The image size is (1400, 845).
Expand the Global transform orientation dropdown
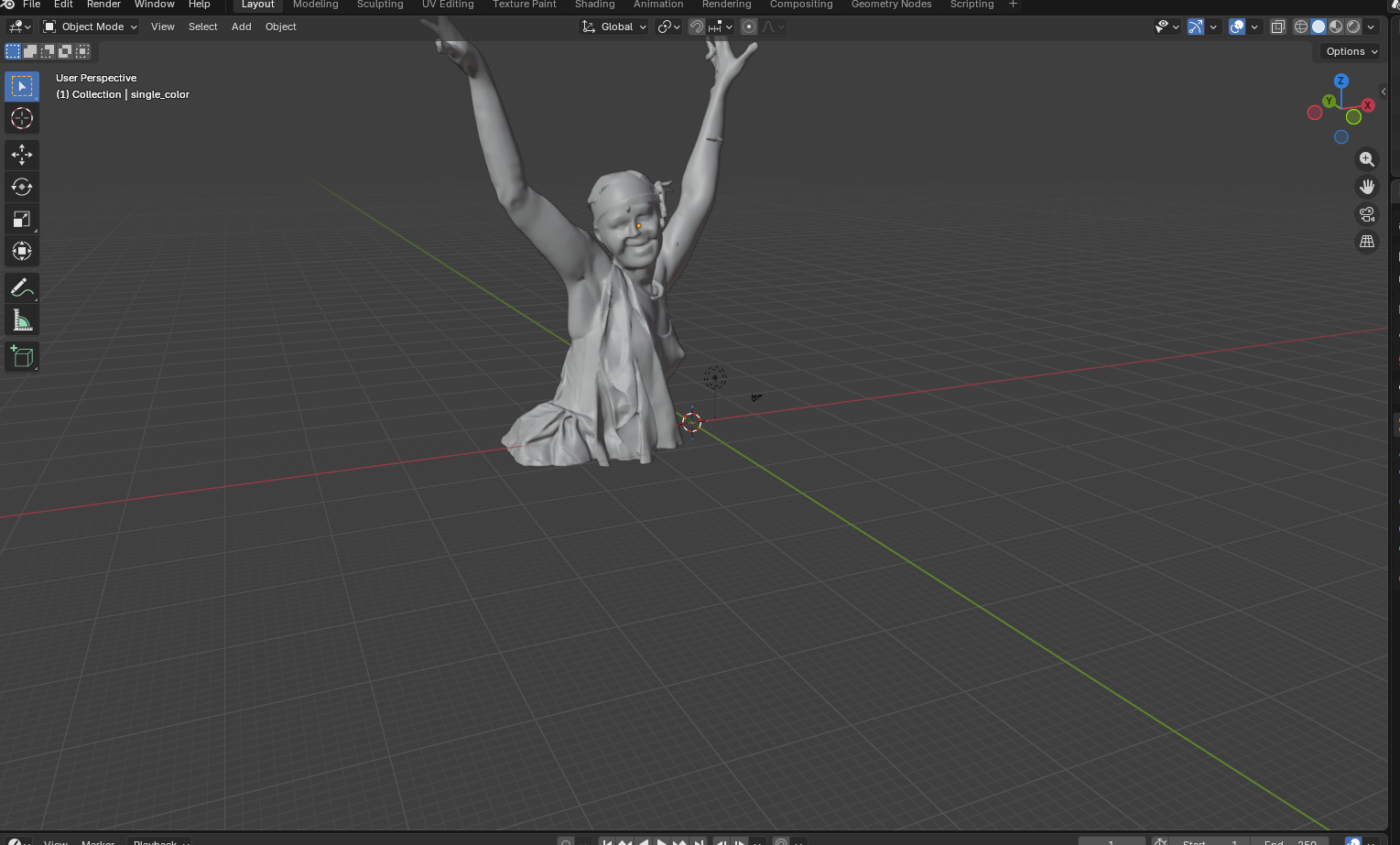pos(614,27)
